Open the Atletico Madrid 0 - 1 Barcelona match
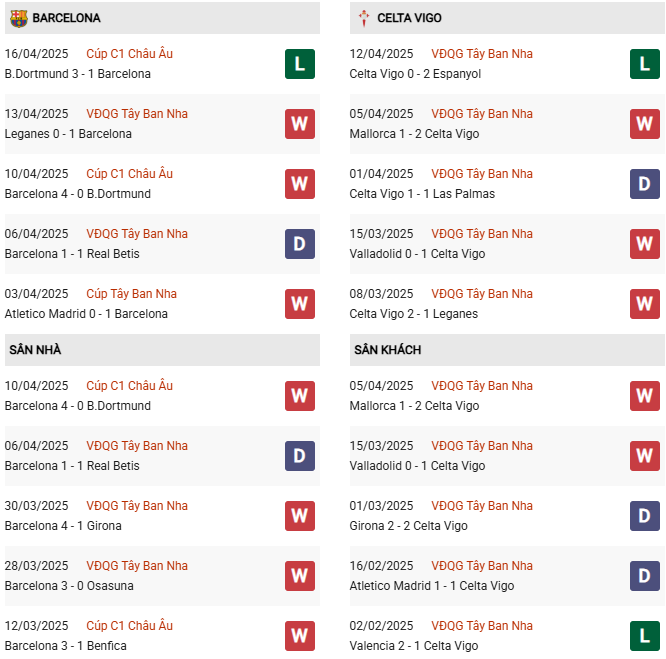The height and width of the screenshot is (659, 666). click(86, 314)
